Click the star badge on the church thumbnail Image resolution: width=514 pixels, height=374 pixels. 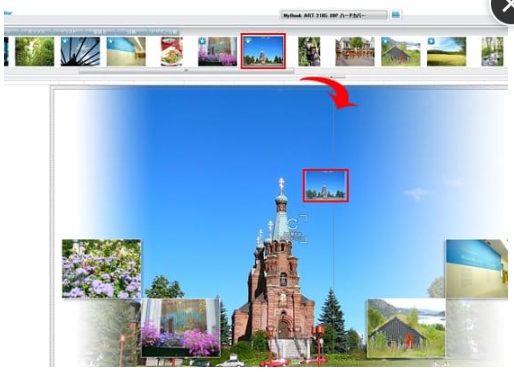coord(248,41)
